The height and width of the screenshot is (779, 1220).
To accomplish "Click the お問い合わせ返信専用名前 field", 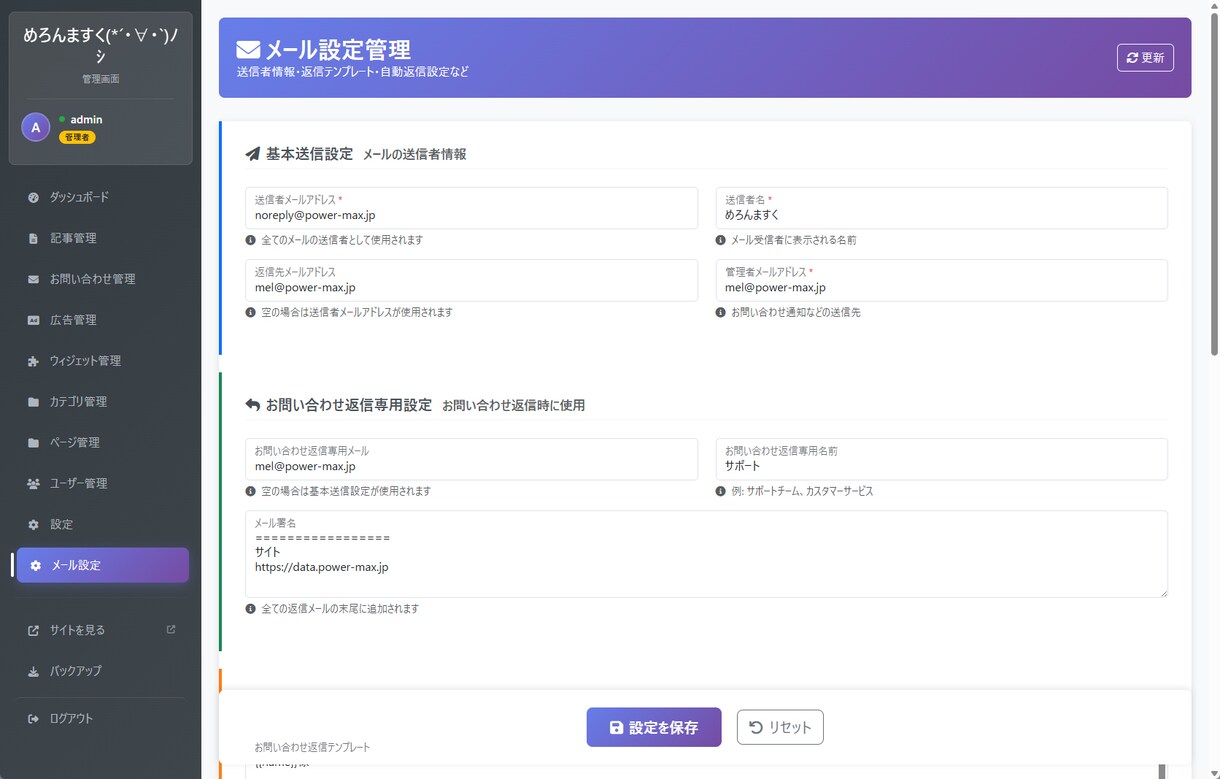I will click(942, 459).
